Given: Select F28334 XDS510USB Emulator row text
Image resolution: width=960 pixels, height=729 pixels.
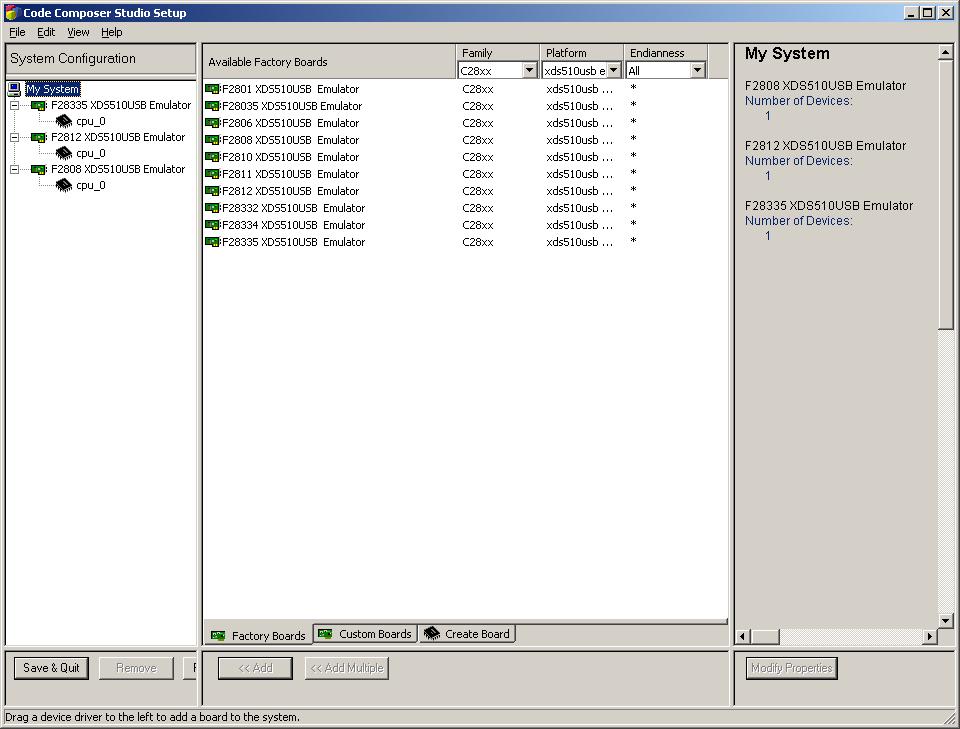Looking at the screenshot, I should [x=293, y=225].
